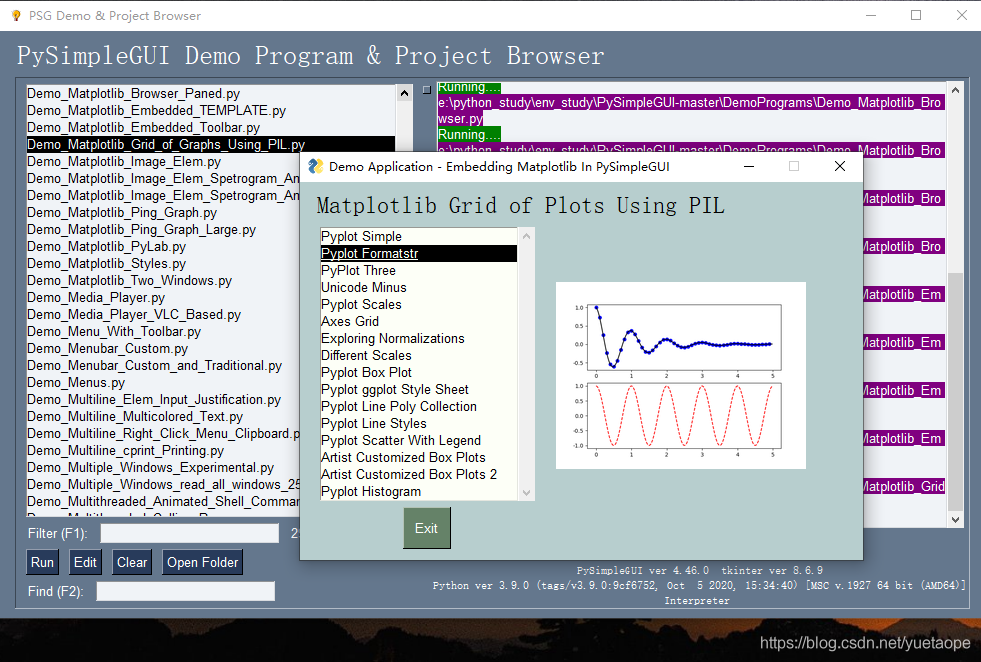The width and height of the screenshot is (981, 662).
Task: Select Unicode Minus in the plot list
Action: [x=419, y=287]
